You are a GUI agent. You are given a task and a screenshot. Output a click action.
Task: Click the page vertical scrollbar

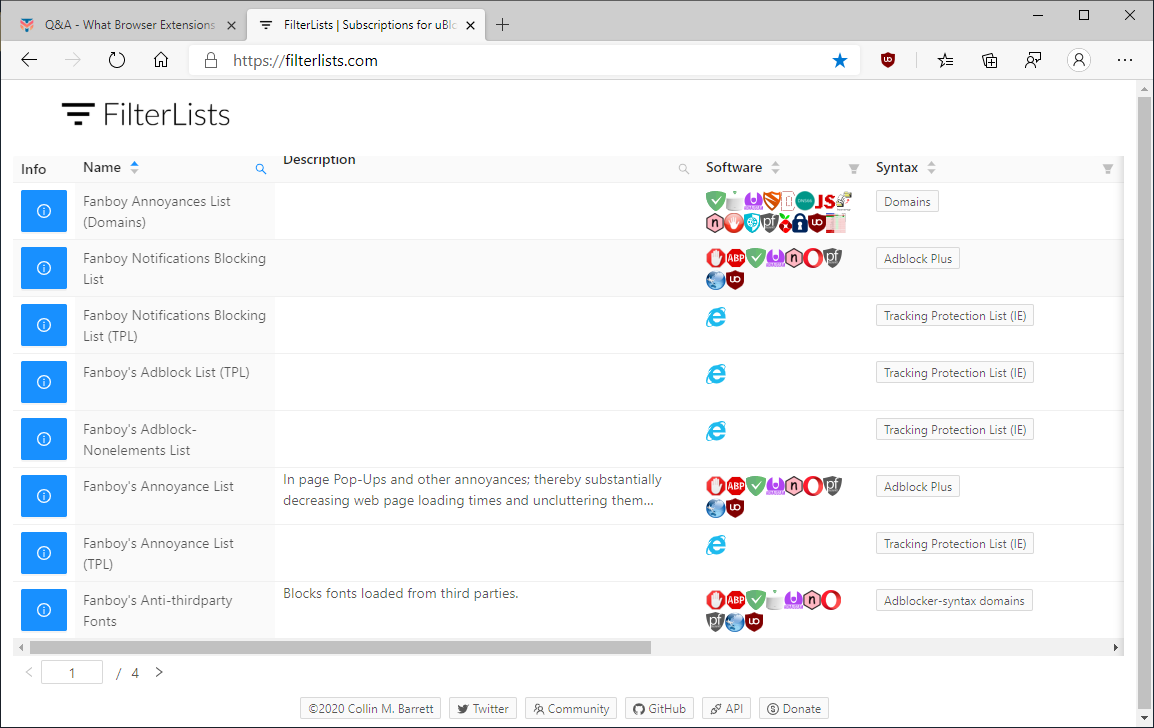click(1144, 401)
